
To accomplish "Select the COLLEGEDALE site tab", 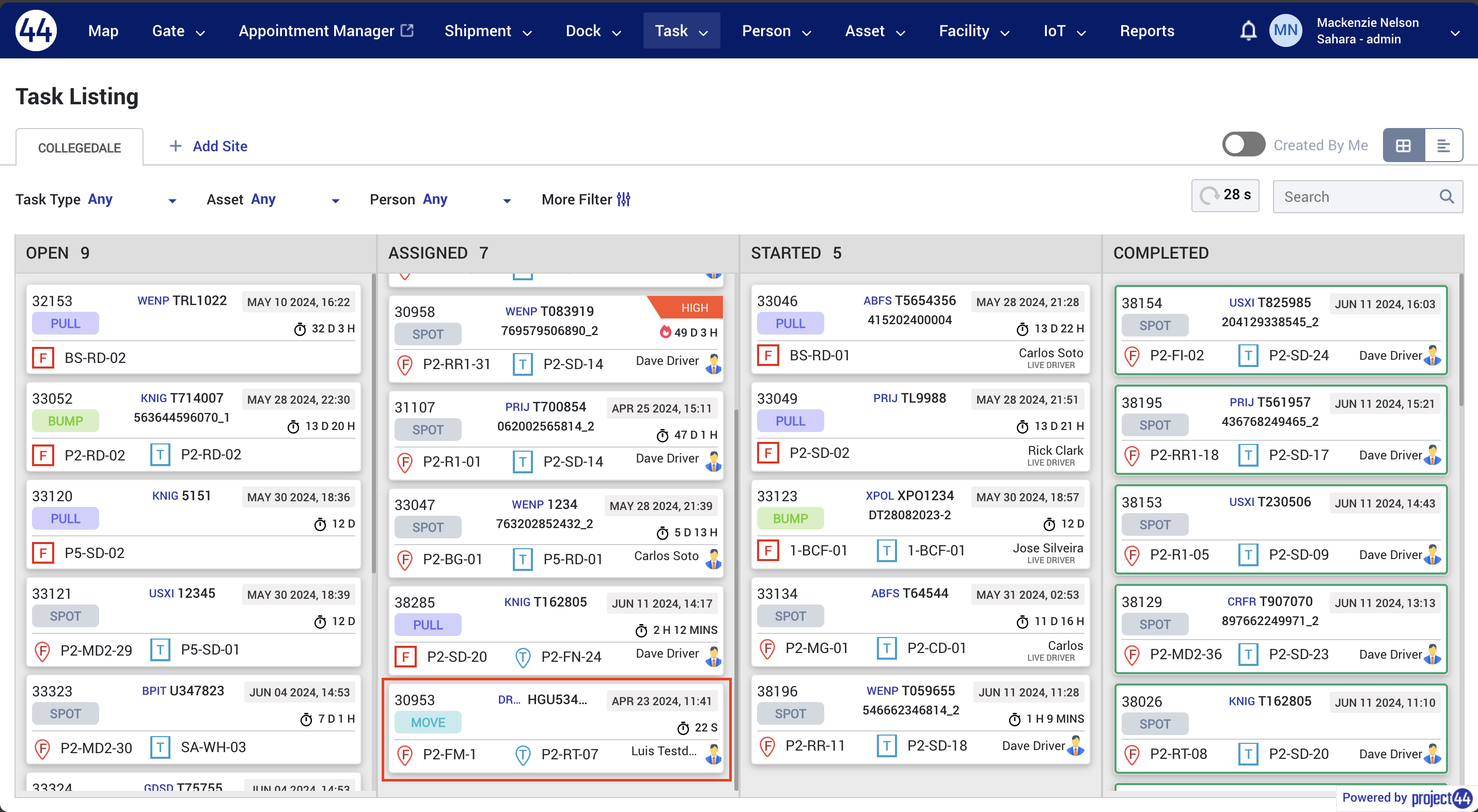I will (79, 147).
